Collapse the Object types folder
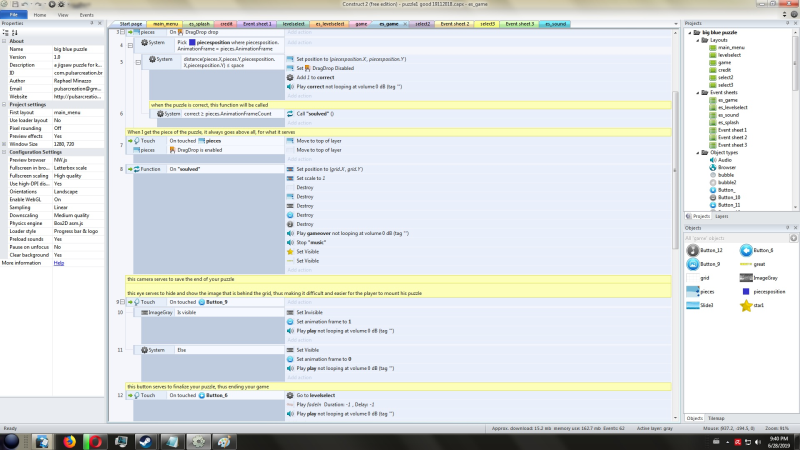Image resolution: width=800 pixels, height=450 pixels. [698, 152]
